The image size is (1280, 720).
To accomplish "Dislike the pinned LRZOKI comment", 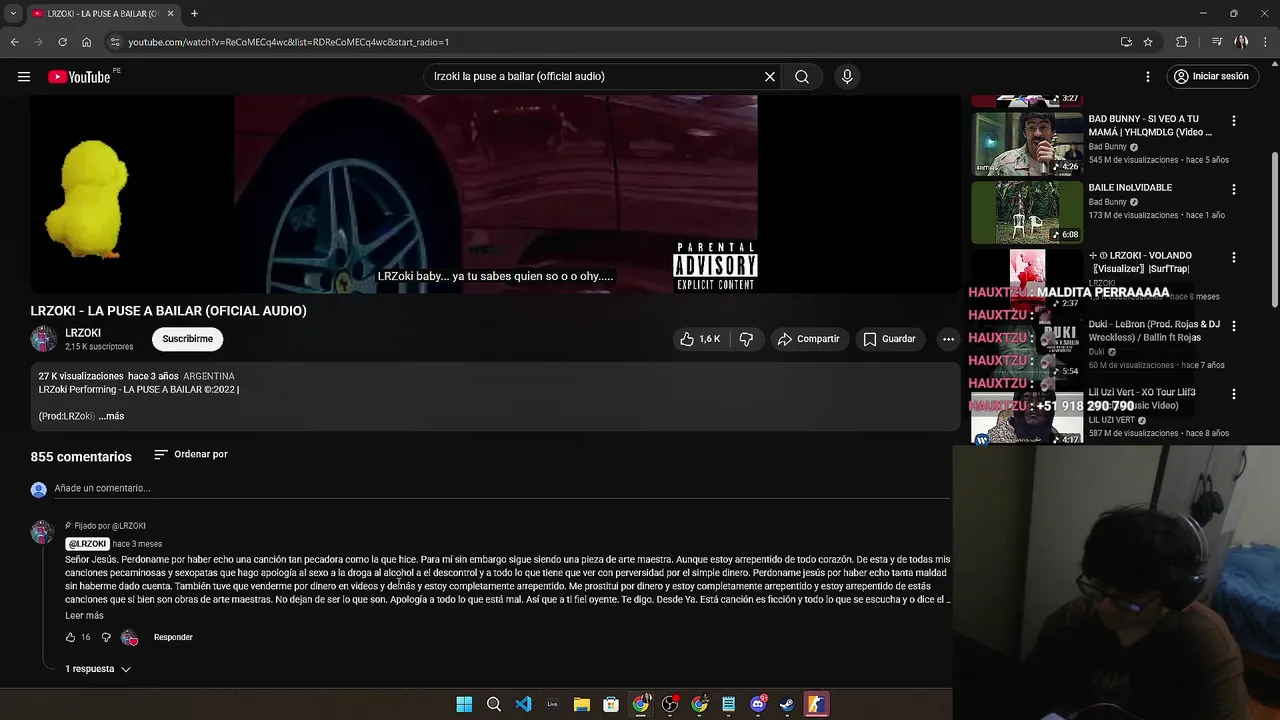I will pos(106,637).
